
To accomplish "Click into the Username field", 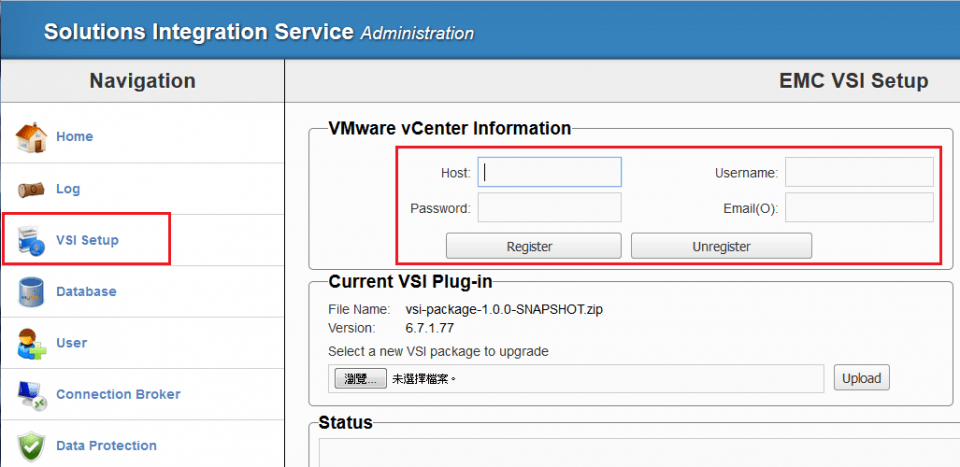I will (859, 172).
